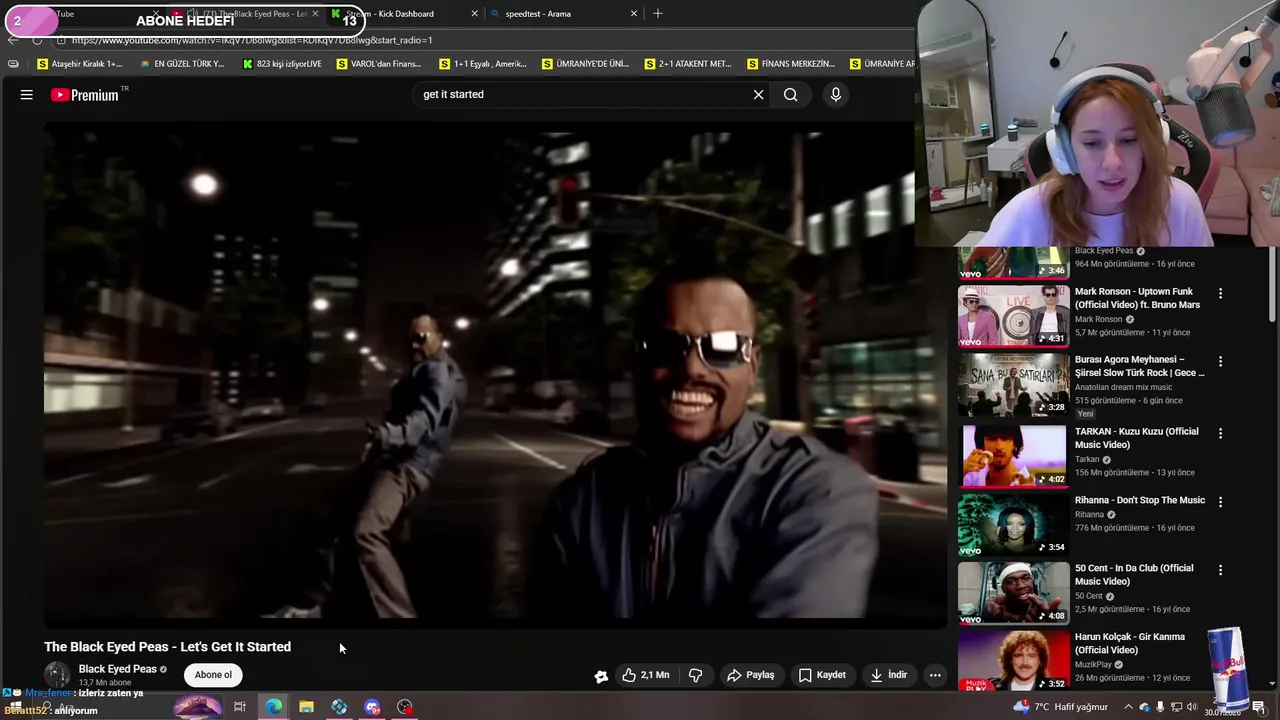Play Rihanna Don't Stop The Music thumbnail
The height and width of the screenshot is (720, 1280).
[x=1013, y=524]
